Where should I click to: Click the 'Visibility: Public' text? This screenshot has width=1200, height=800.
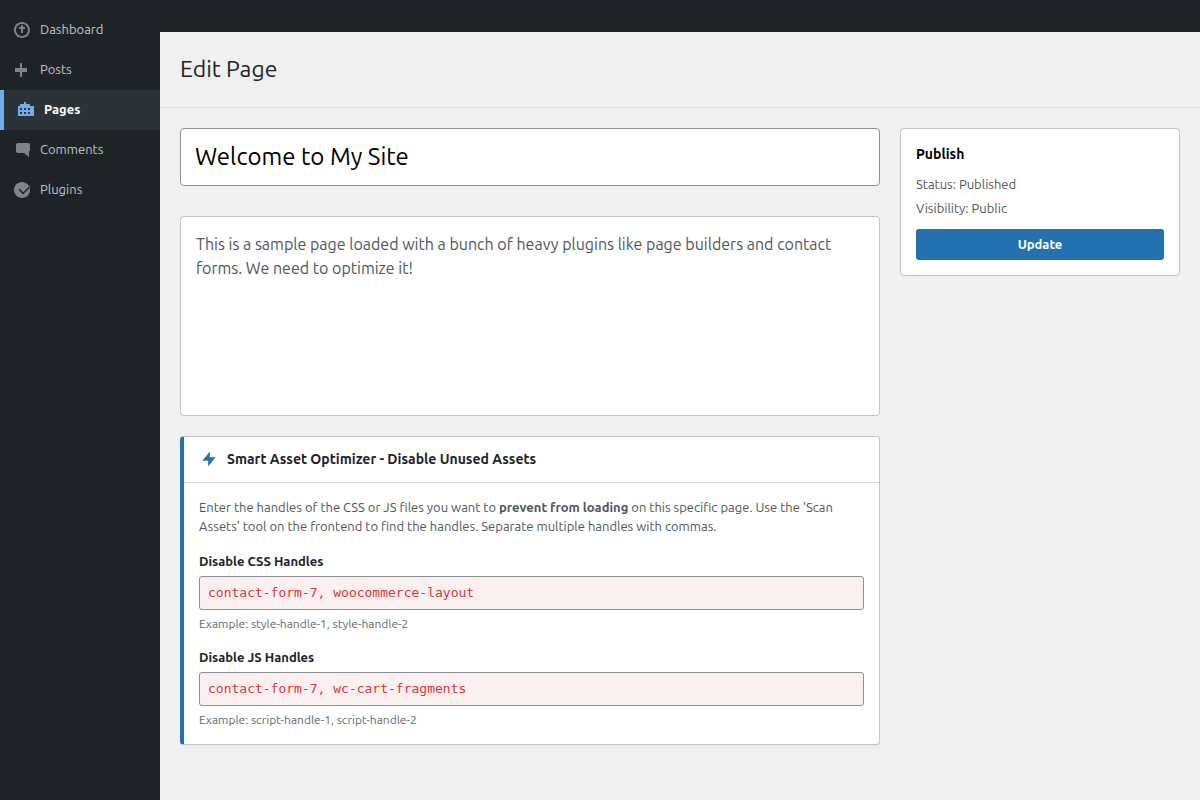click(961, 208)
